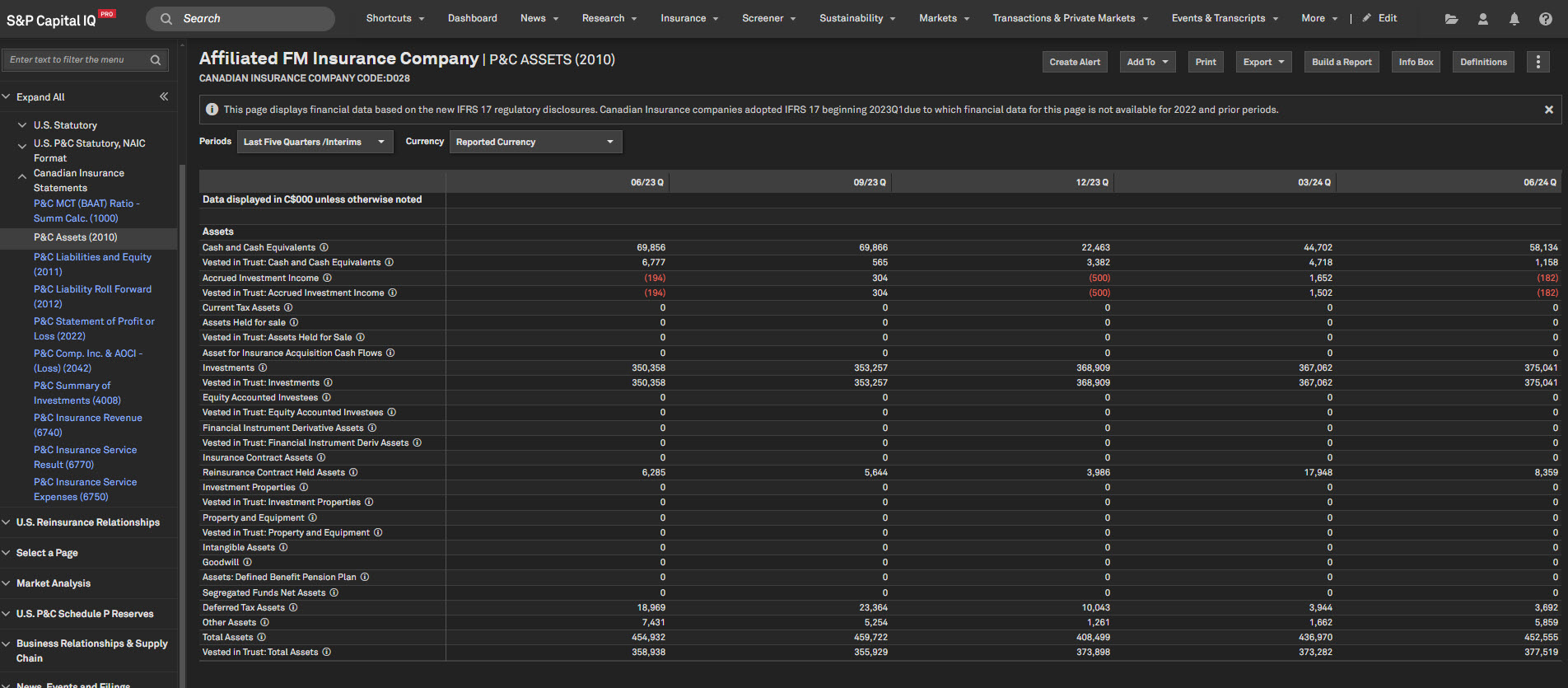1568x688 pixels.
Task: Go to Dashboard
Action: tap(473, 18)
